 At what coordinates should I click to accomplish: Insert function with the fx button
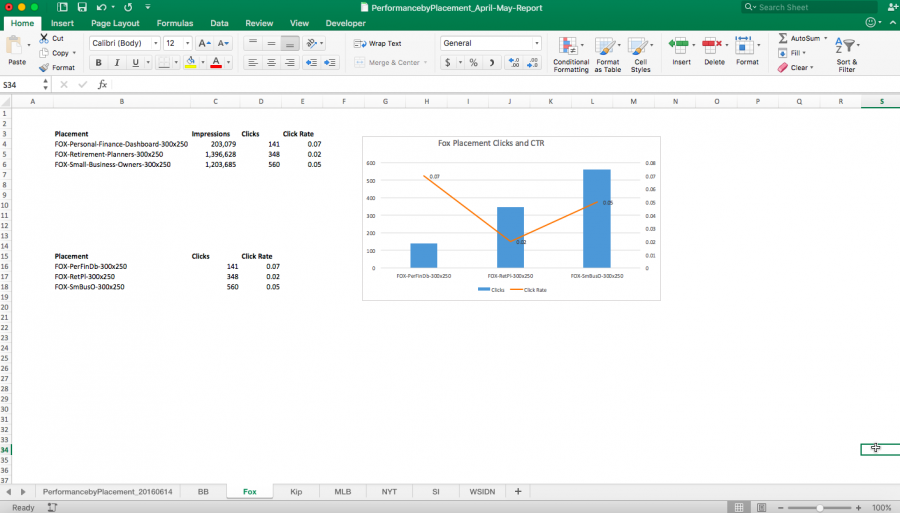point(102,84)
